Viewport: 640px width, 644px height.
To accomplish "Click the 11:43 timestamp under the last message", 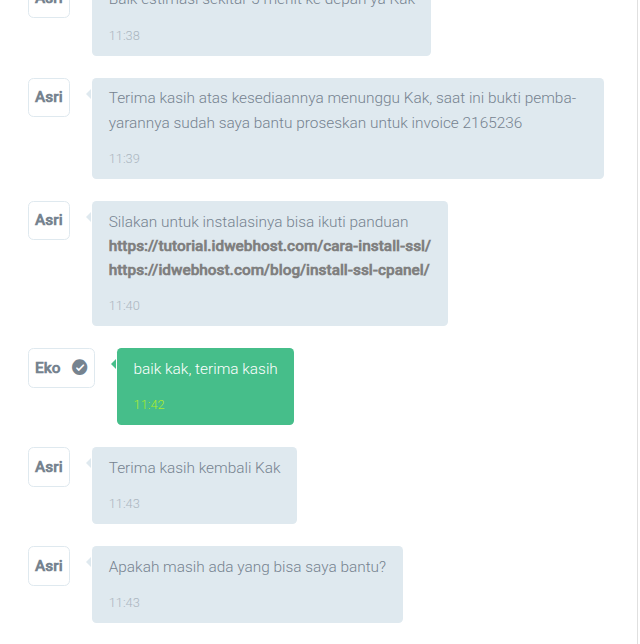I will [x=124, y=603].
